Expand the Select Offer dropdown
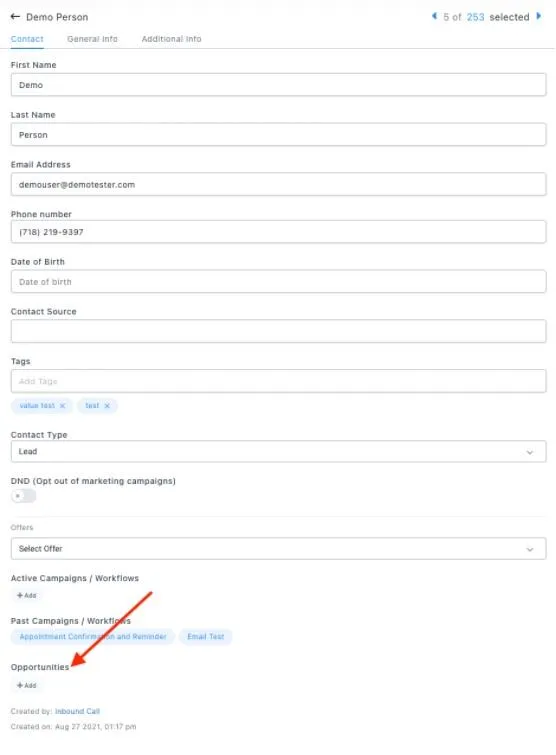 278,549
